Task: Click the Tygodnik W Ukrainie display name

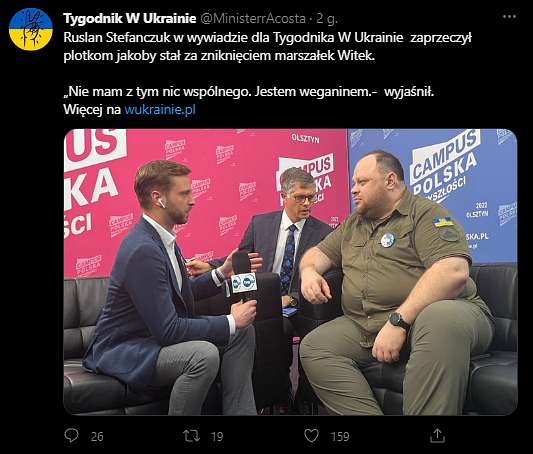Action: coord(130,18)
